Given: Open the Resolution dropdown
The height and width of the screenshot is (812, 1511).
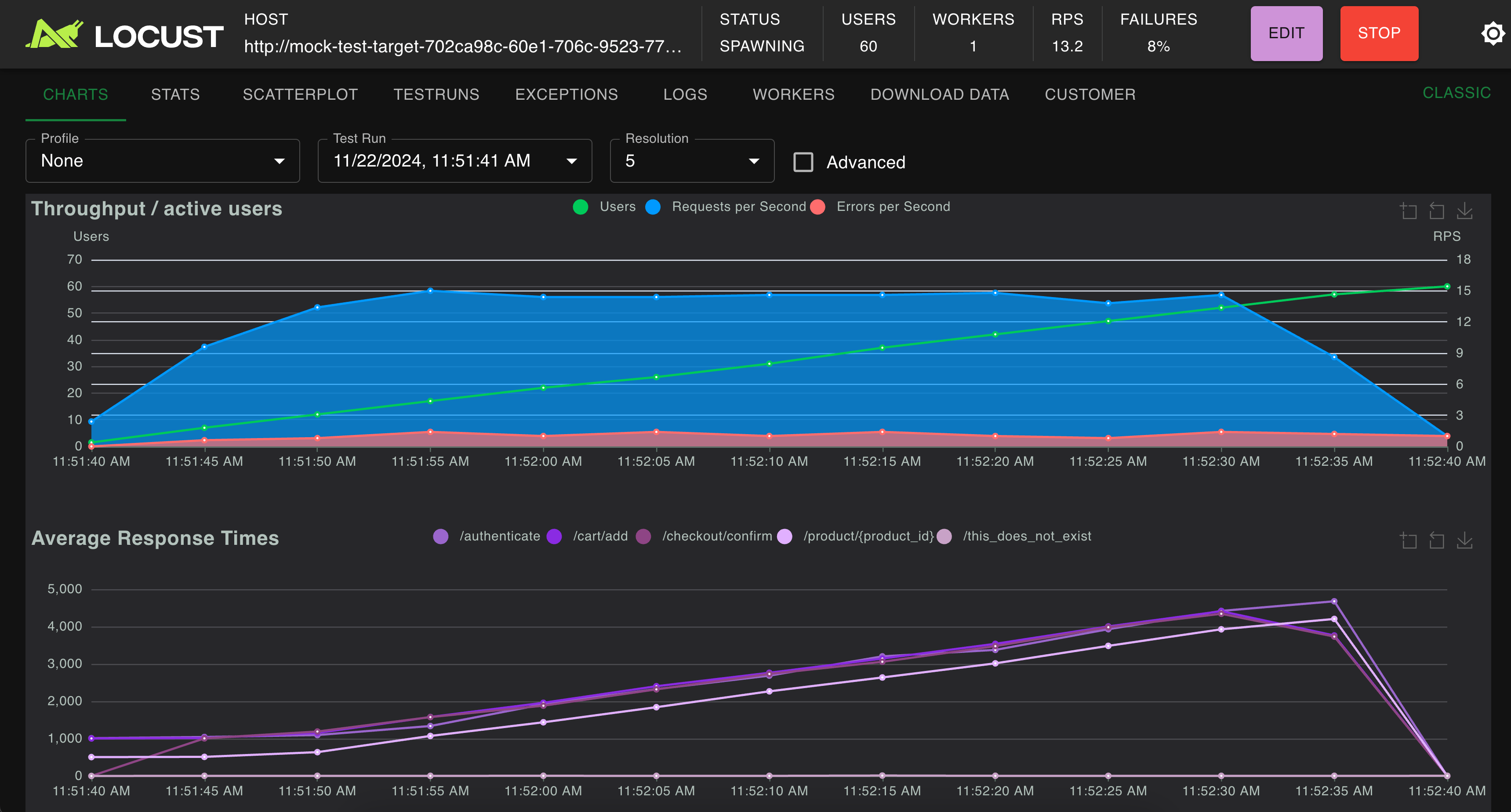Looking at the screenshot, I should click(x=692, y=161).
